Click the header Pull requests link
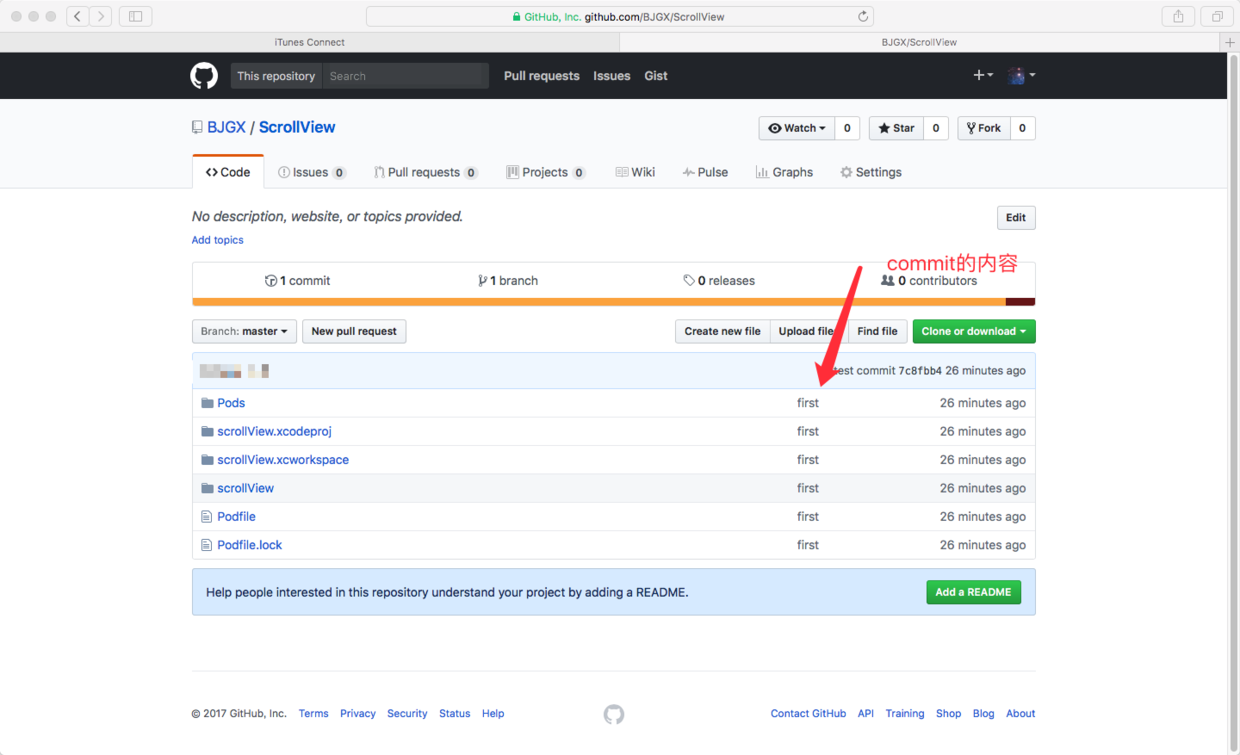1240x755 pixels. pos(542,76)
